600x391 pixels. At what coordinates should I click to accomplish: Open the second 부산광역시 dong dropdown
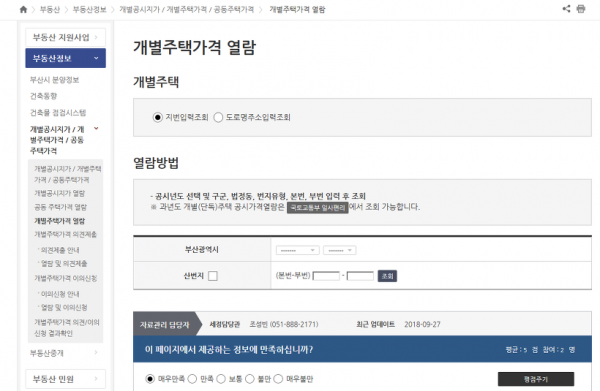(340, 250)
